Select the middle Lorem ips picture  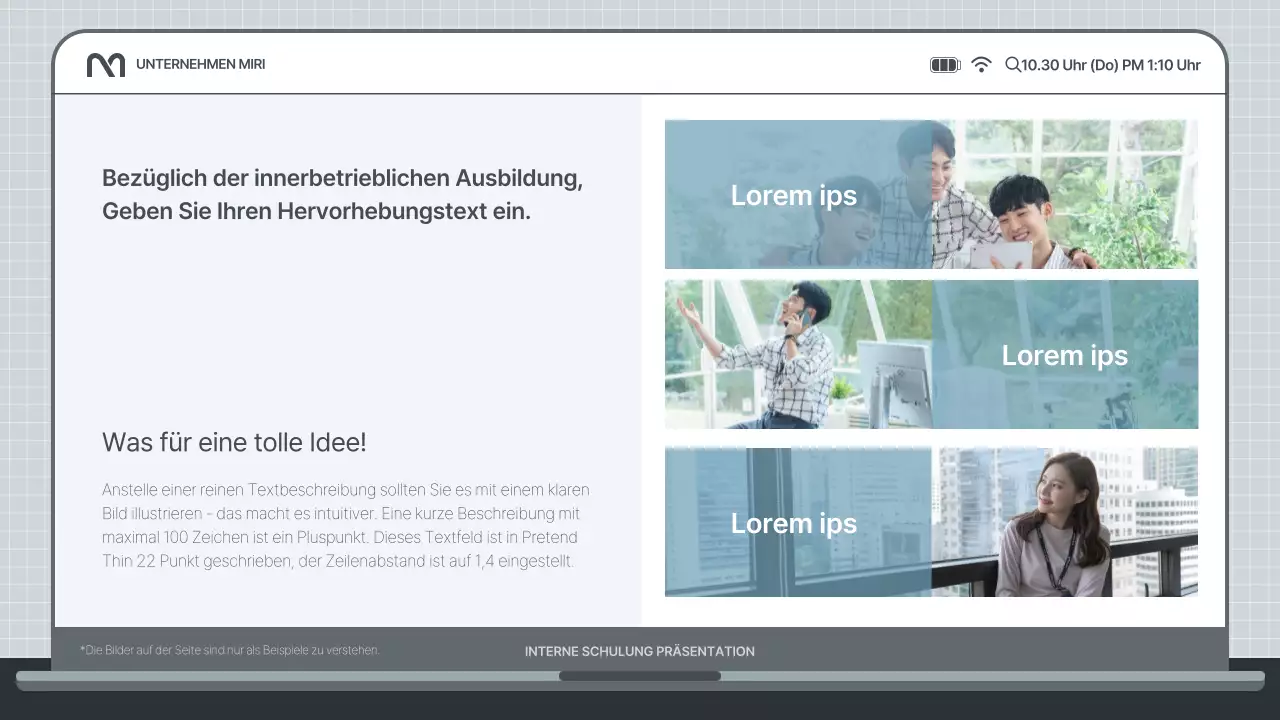tap(931, 354)
